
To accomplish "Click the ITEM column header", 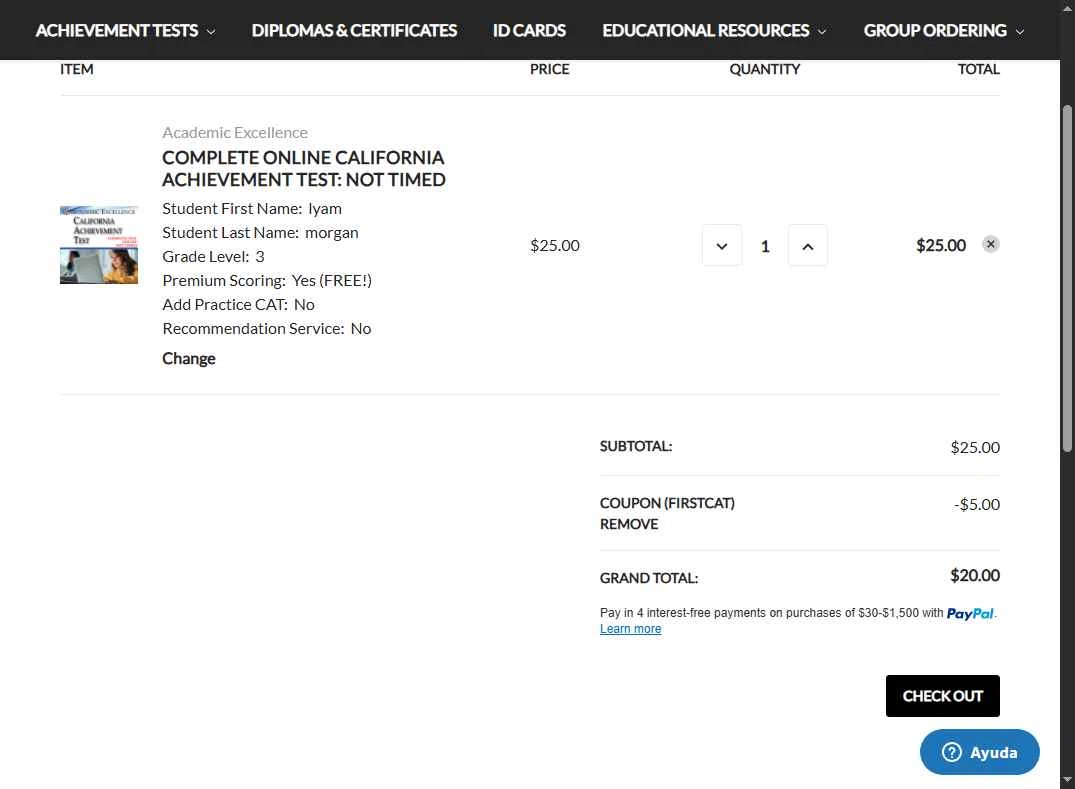I will point(77,69).
